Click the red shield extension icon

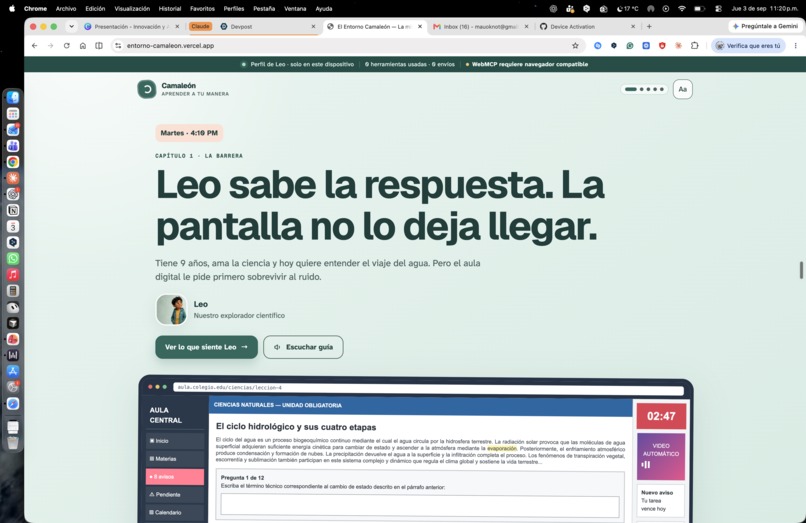(x=662, y=46)
